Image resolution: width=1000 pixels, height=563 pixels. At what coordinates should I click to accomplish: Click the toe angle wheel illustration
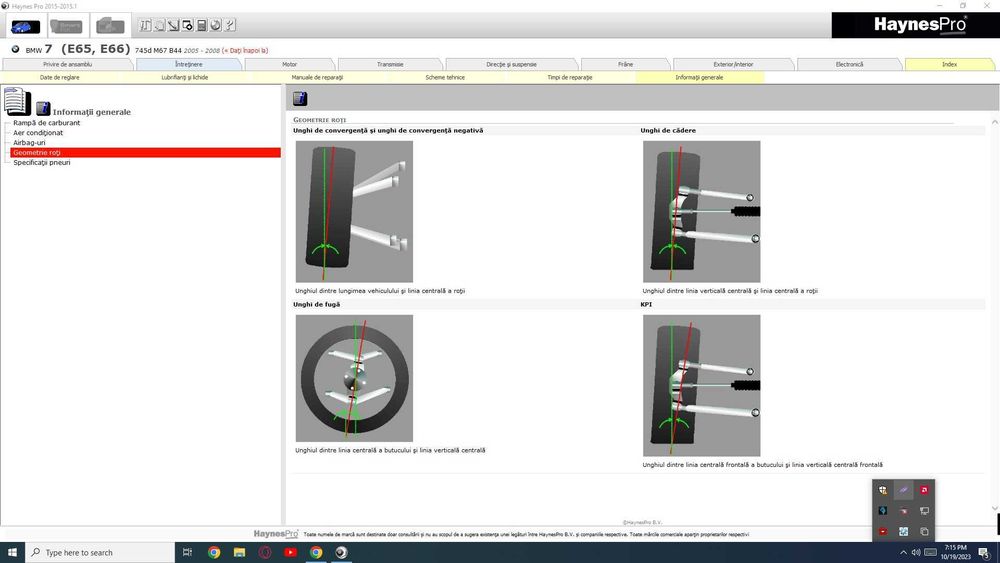354,212
